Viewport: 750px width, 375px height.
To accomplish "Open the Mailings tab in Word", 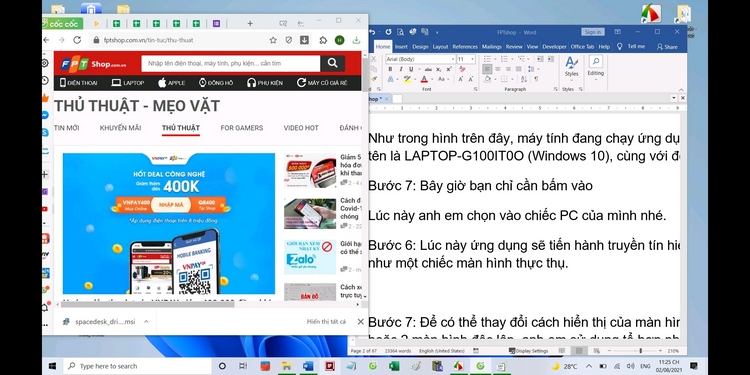I will click(492, 46).
